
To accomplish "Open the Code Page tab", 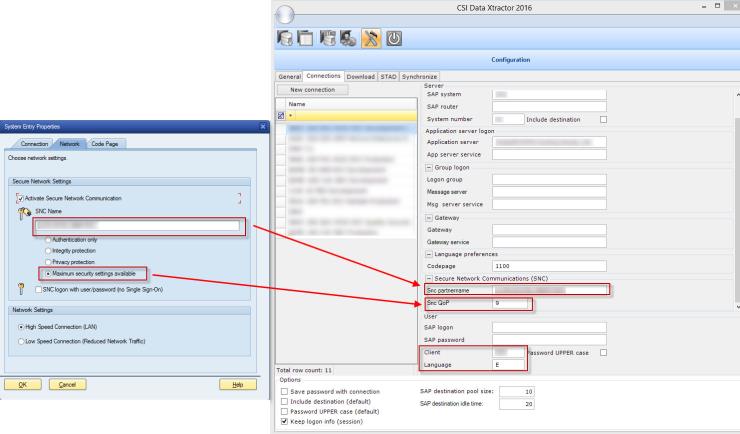I will [105, 144].
